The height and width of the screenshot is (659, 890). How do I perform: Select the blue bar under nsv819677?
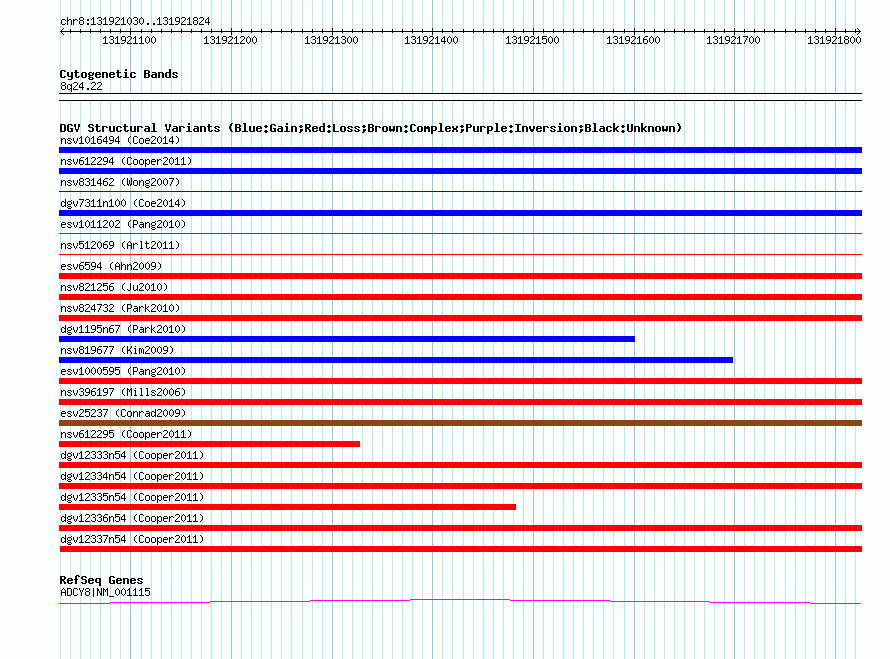pyautogui.click(x=396, y=360)
